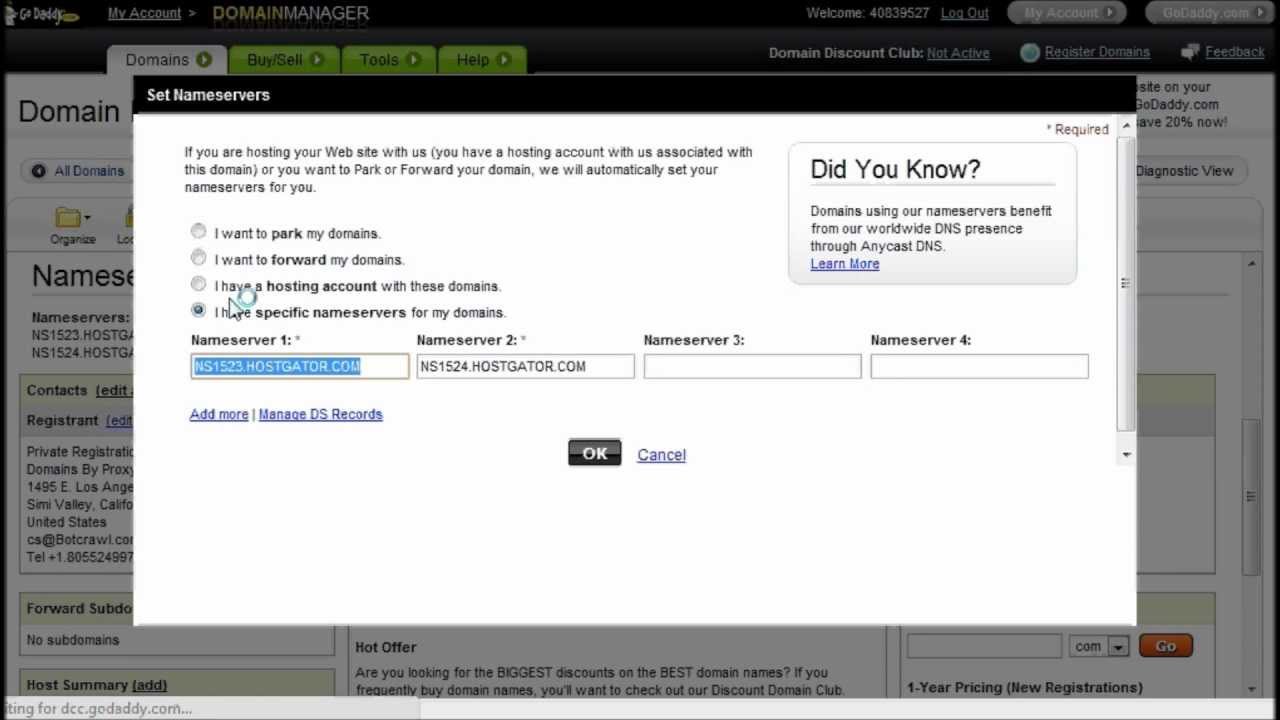Click the Feedback megaphone icon
1280x720 pixels.
click(1190, 52)
